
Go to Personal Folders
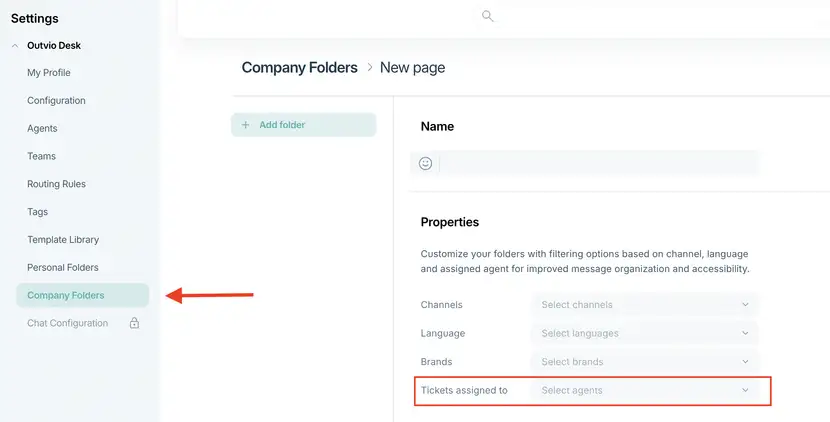(63, 267)
